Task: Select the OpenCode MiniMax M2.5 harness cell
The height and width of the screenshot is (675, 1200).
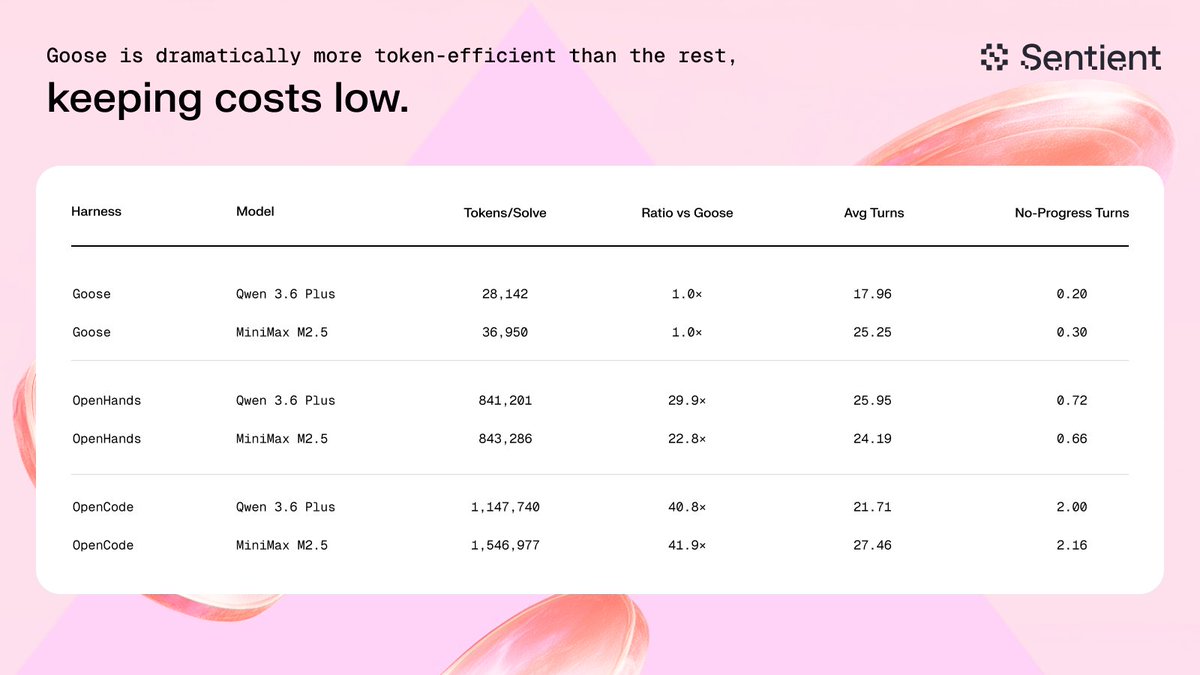Action: [x=103, y=545]
